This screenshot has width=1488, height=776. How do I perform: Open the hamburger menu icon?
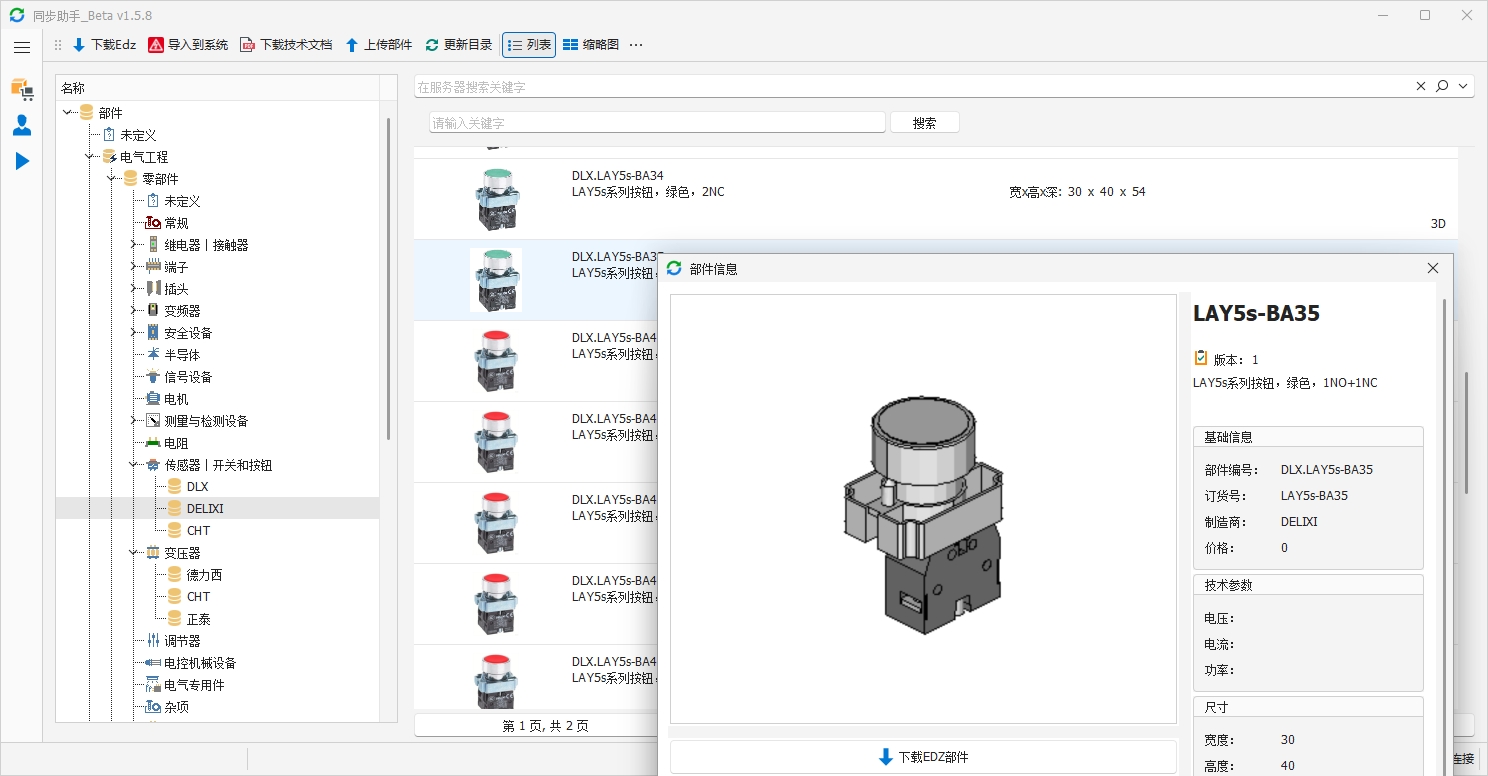pyautogui.click(x=22, y=47)
